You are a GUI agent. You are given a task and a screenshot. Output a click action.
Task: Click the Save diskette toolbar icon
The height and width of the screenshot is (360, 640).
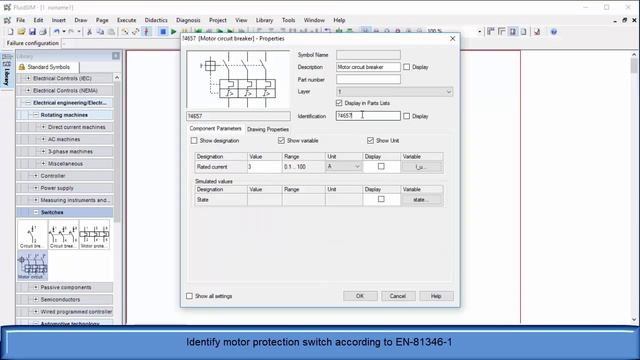point(32,31)
